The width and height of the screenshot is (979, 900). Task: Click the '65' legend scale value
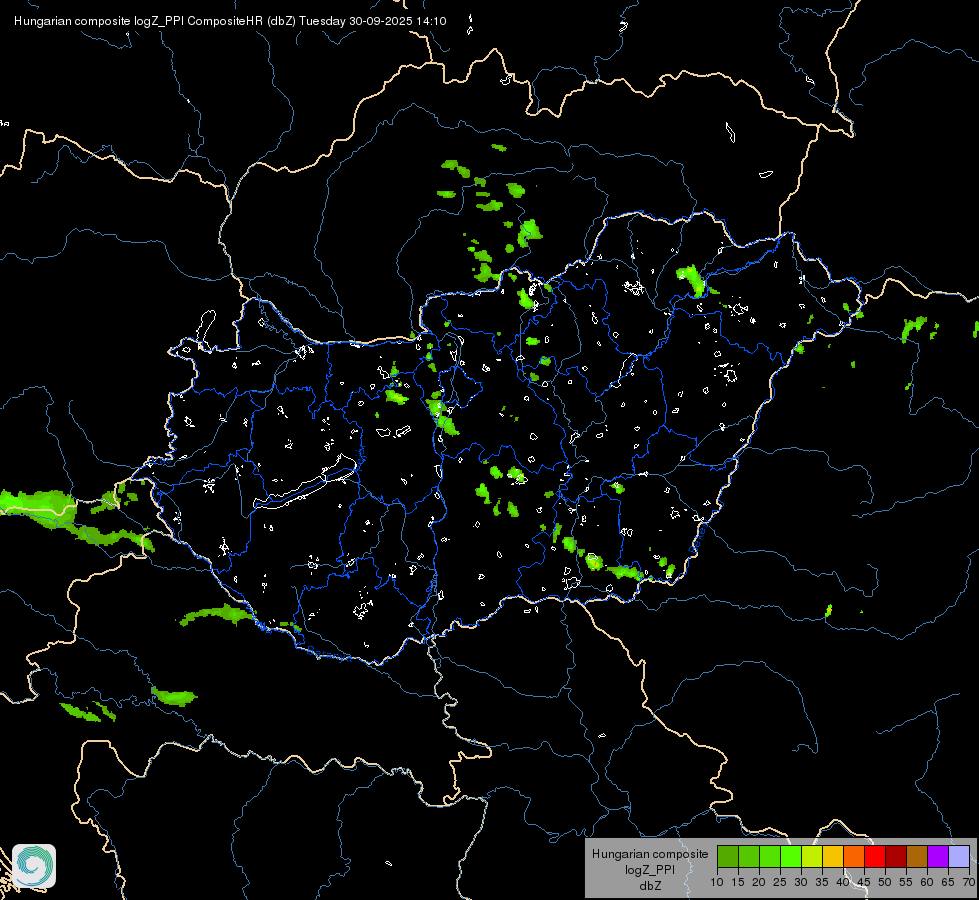[x=948, y=882]
